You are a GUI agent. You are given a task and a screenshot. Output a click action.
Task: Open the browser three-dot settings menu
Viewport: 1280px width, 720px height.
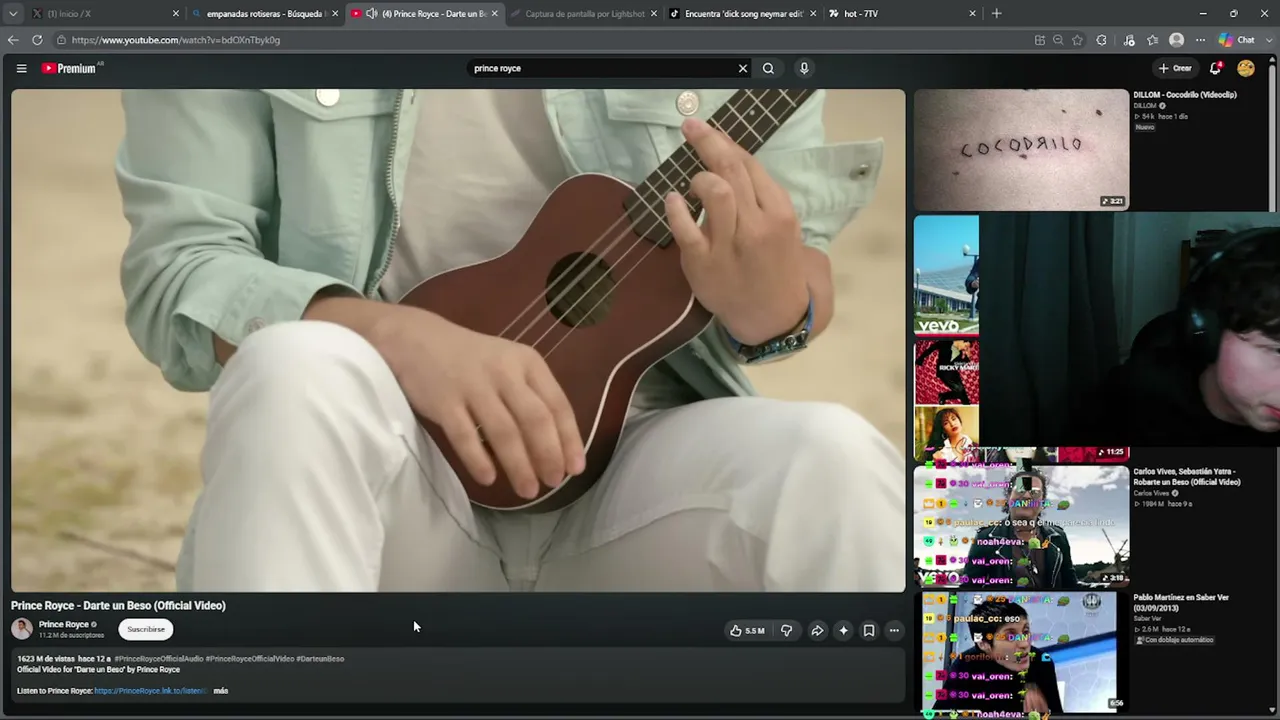(x=1200, y=40)
